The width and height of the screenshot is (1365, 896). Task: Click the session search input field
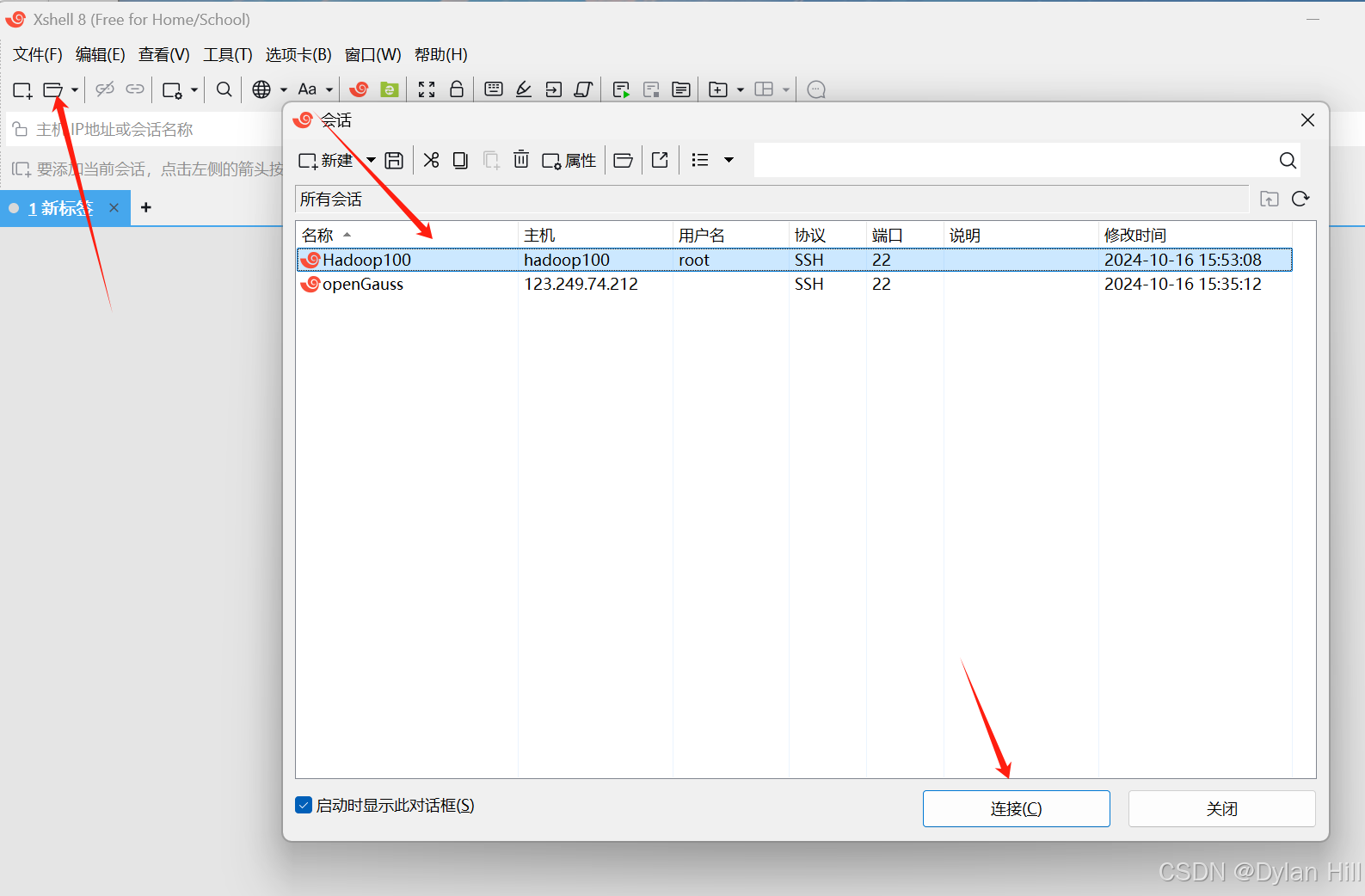click(1015, 161)
